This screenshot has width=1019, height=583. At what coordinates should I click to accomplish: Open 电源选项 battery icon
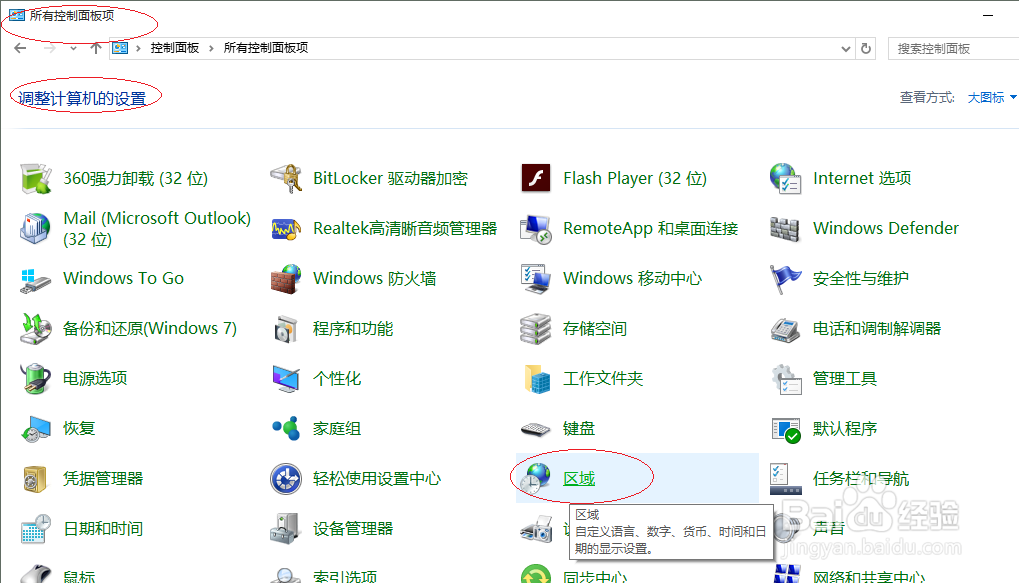(x=36, y=378)
